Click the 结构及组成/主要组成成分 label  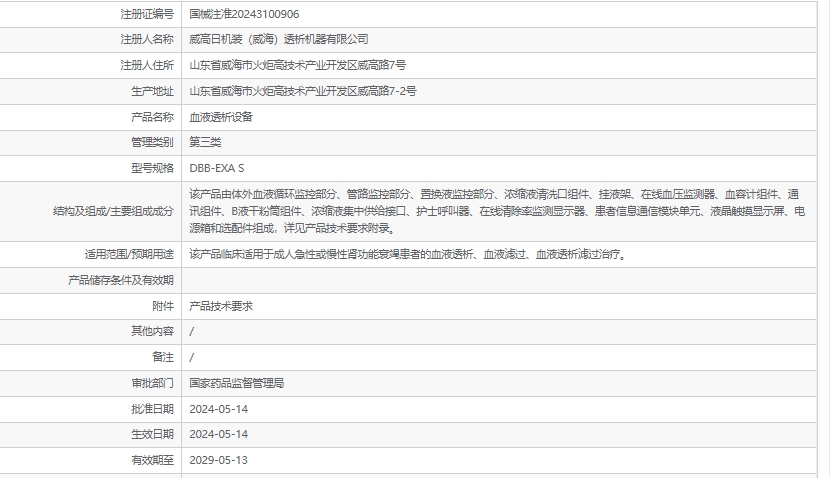tap(113, 211)
